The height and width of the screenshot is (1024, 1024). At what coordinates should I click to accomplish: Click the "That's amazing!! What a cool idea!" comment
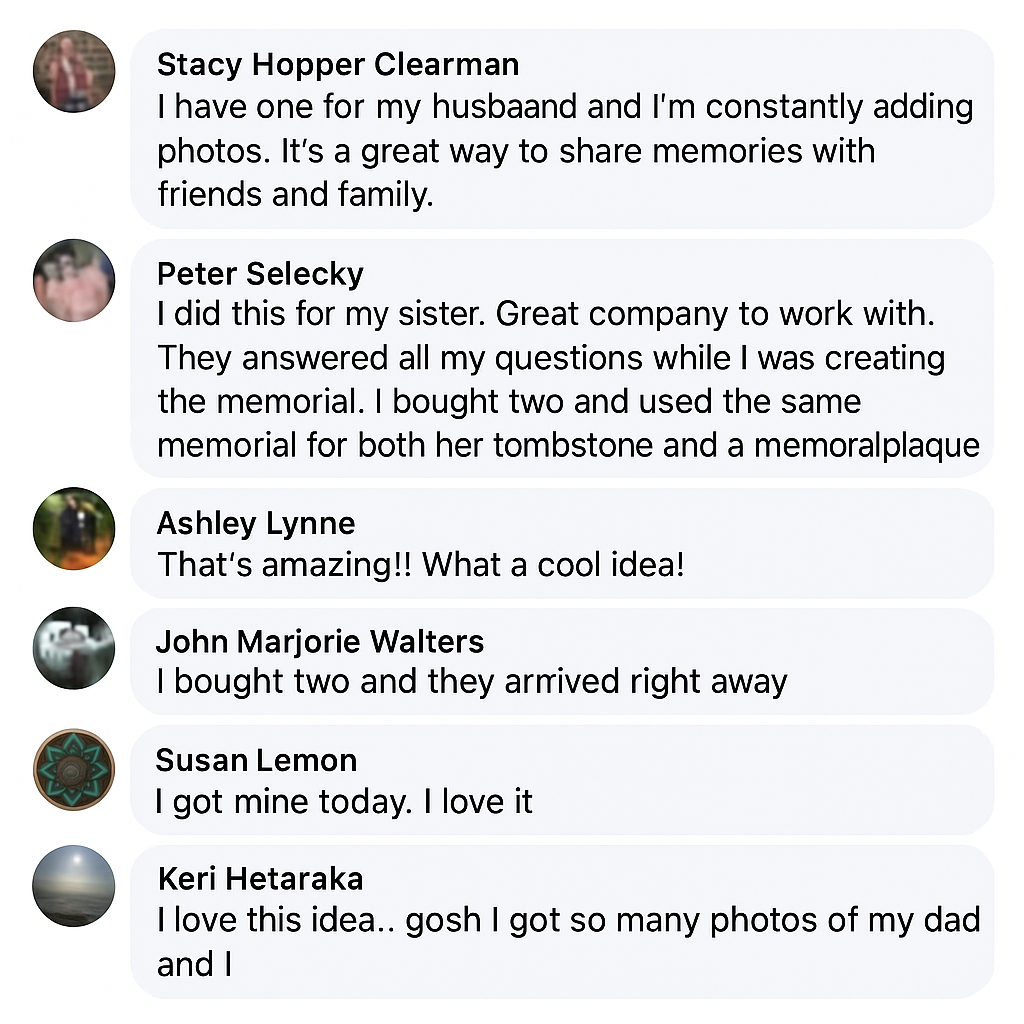click(x=421, y=565)
